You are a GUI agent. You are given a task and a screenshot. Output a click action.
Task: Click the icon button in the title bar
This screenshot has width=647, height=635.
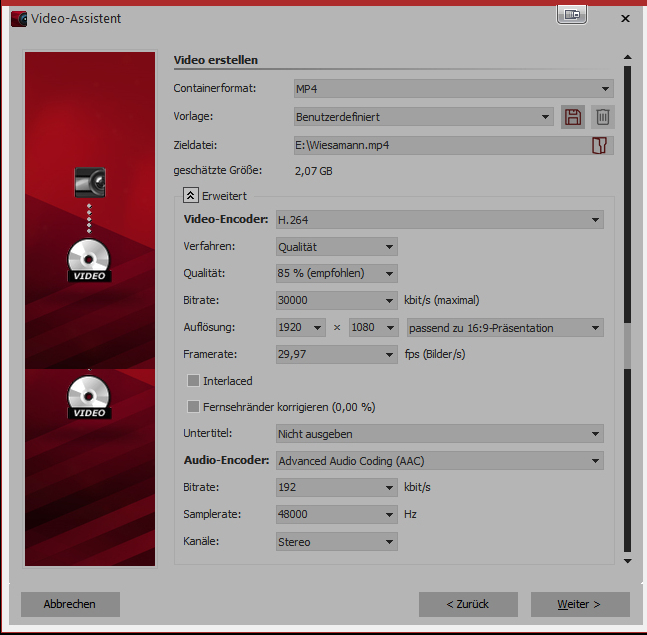coord(572,15)
